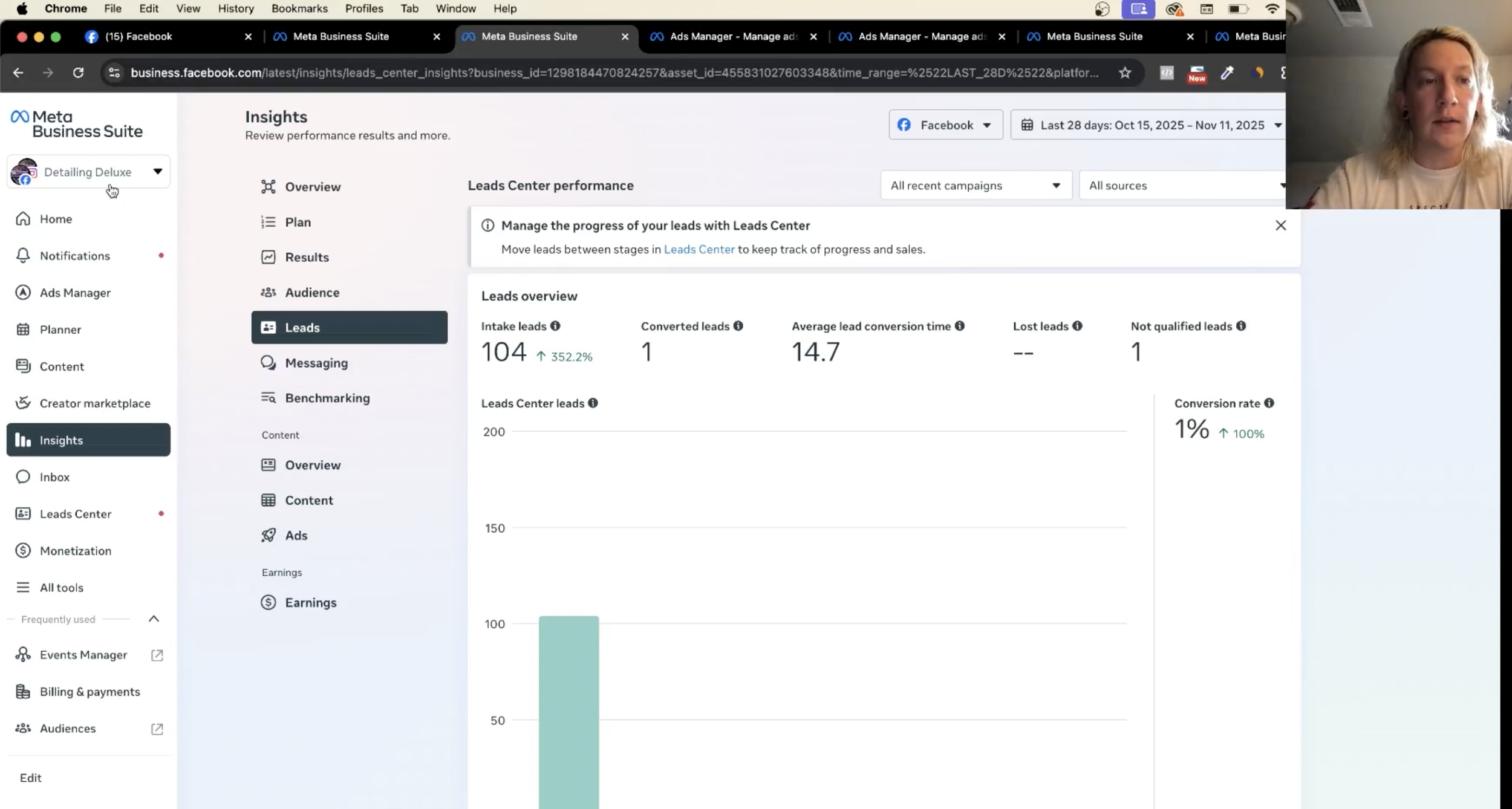Viewport: 1512px width, 809px height.
Task: Follow the Leads Center link in banner
Action: [x=699, y=249]
